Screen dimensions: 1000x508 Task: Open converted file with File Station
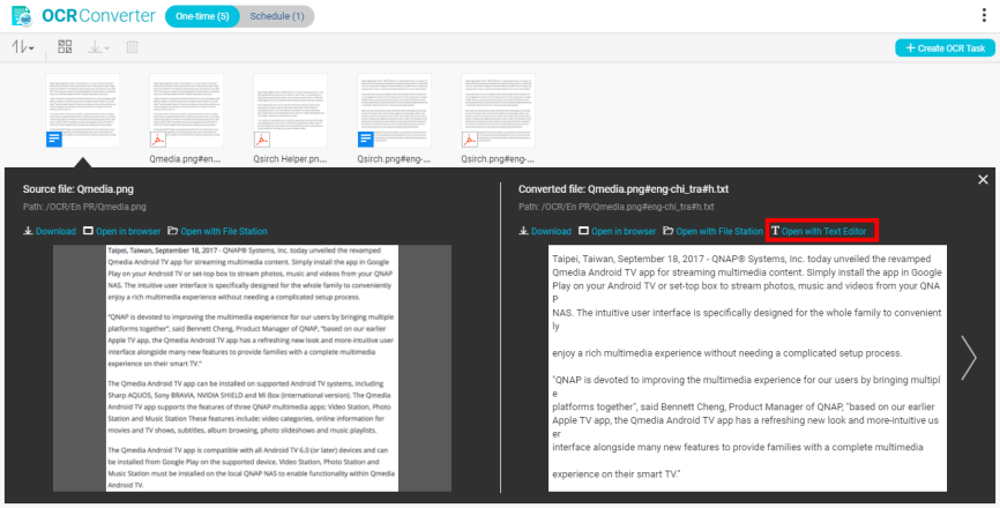[713, 231]
